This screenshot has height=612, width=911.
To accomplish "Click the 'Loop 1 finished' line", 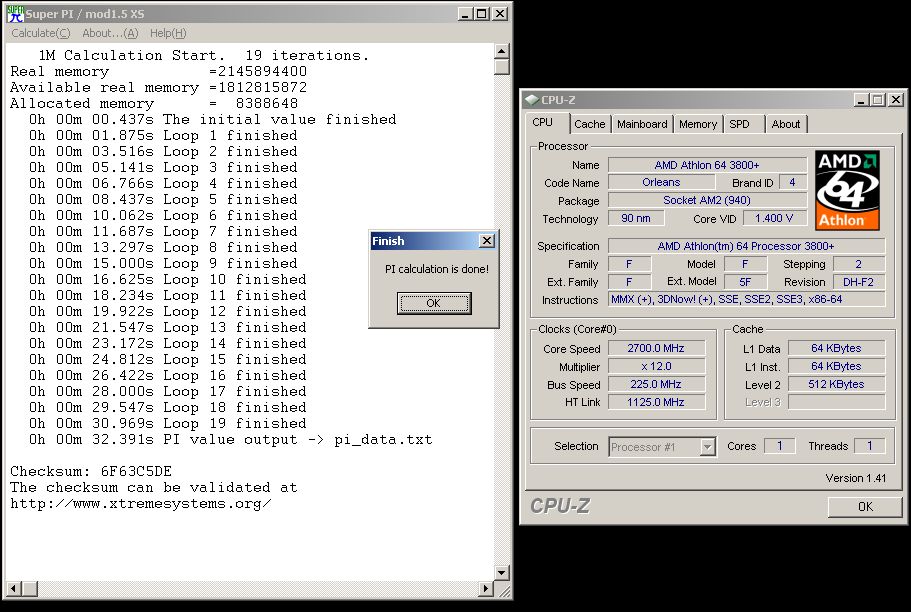I will coord(163,135).
